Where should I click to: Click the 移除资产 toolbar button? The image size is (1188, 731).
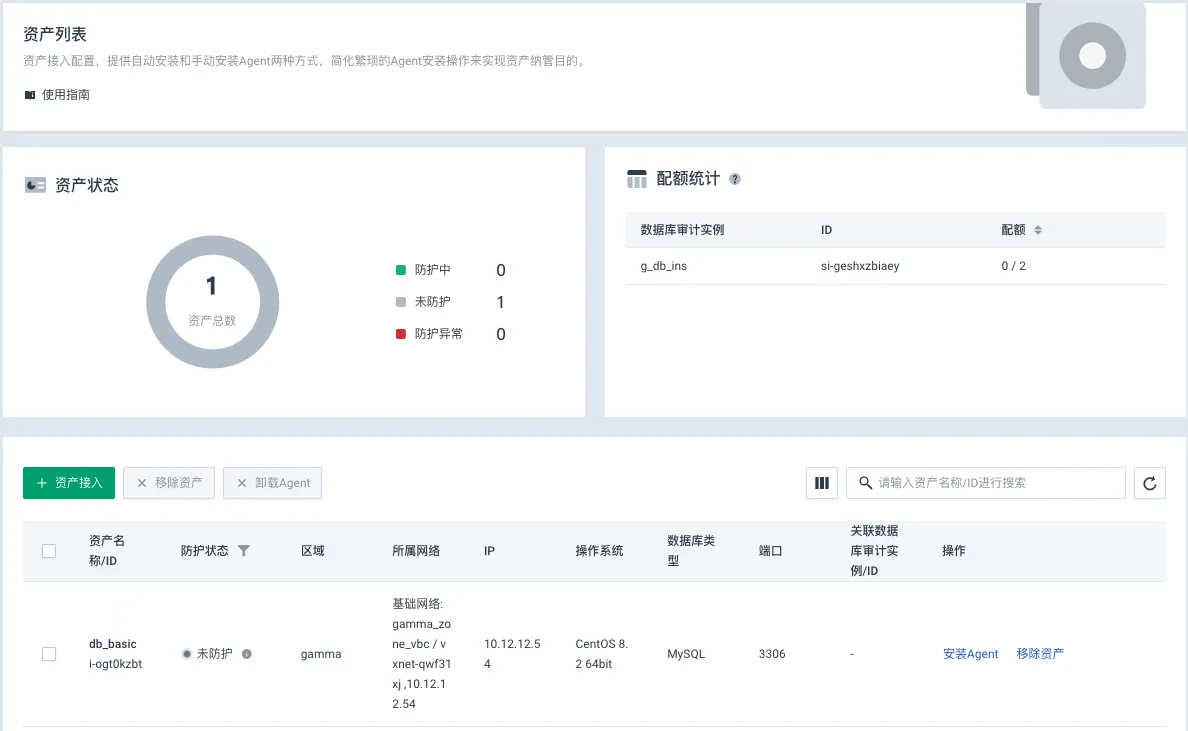(x=169, y=483)
